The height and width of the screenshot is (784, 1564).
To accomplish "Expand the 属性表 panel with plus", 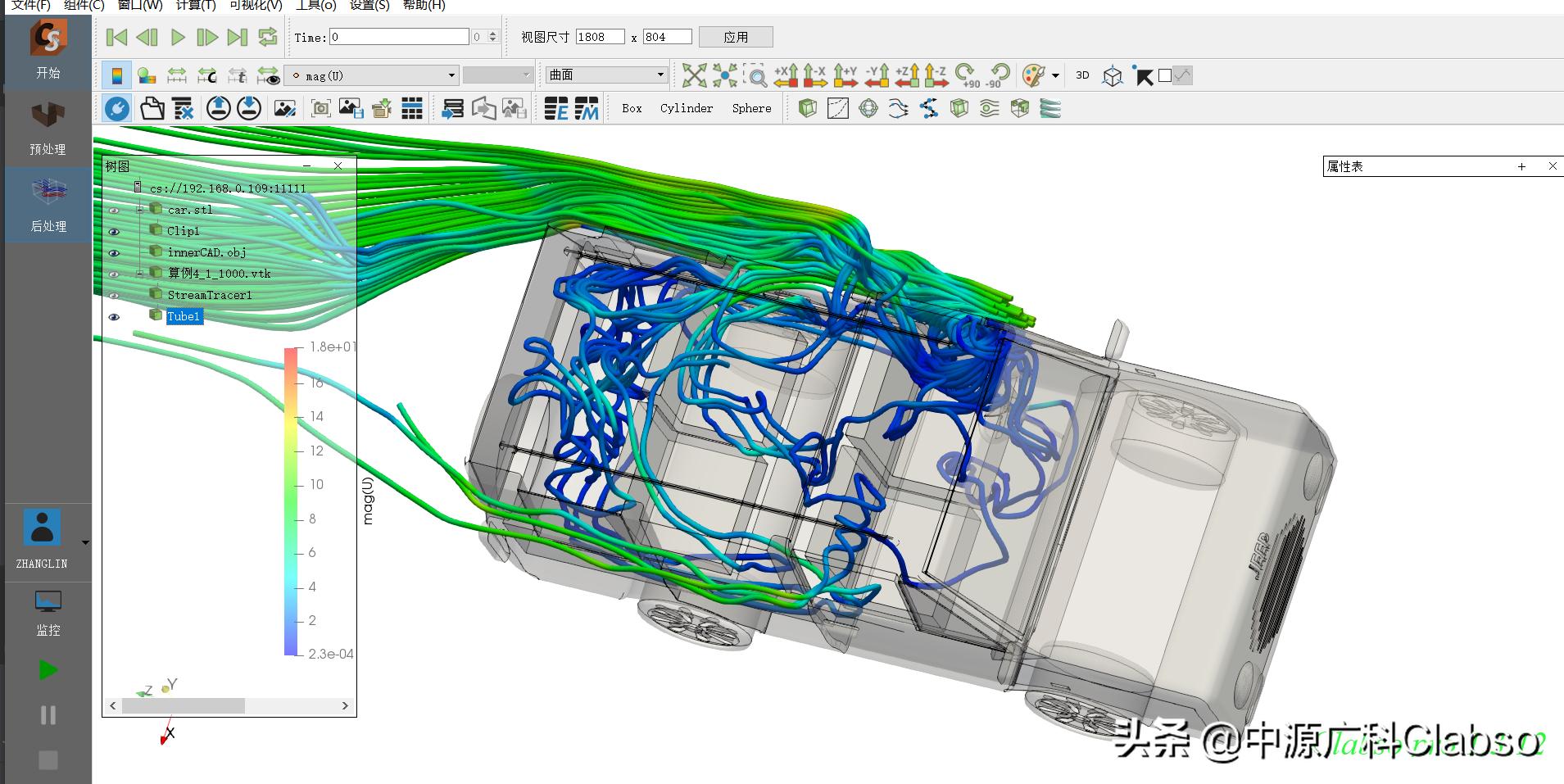I will 1521,166.
